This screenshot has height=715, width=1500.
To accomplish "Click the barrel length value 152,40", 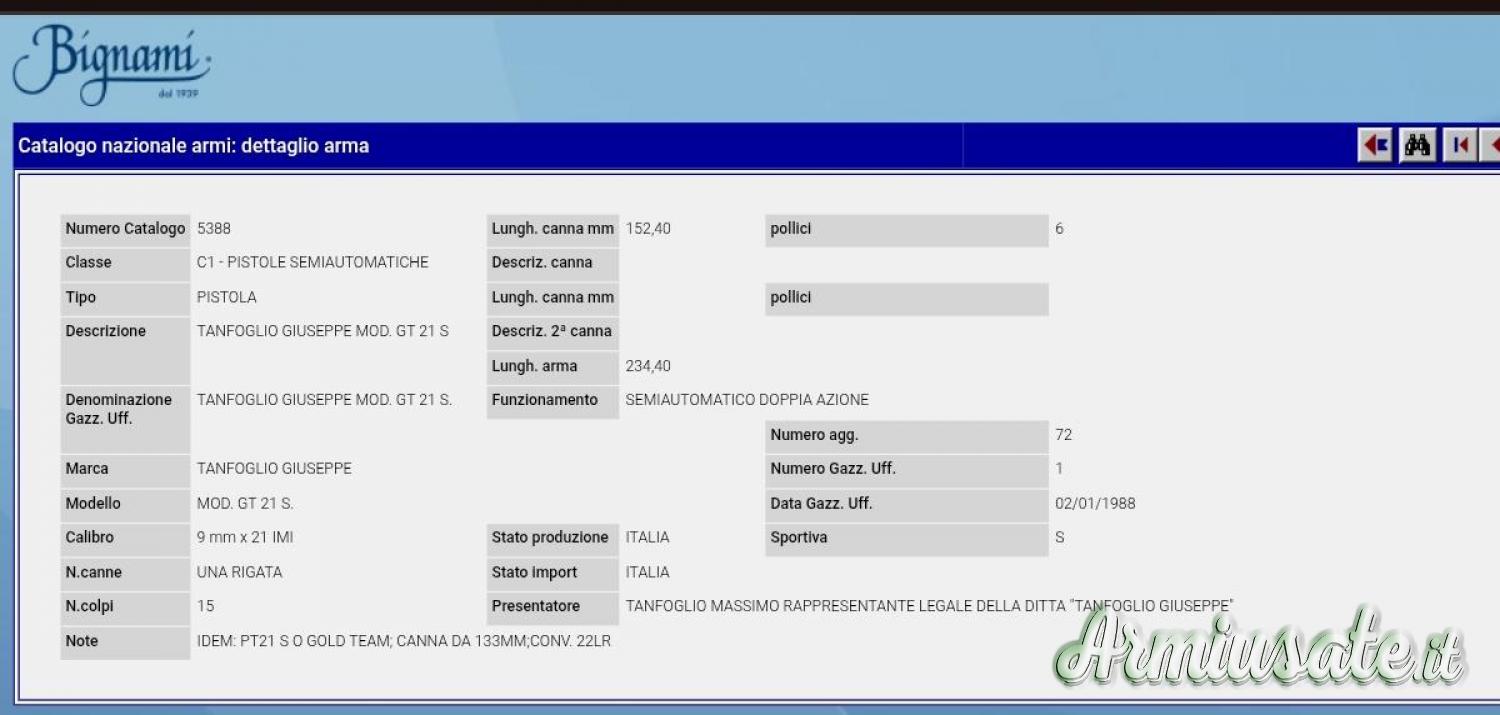I will point(648,229).
